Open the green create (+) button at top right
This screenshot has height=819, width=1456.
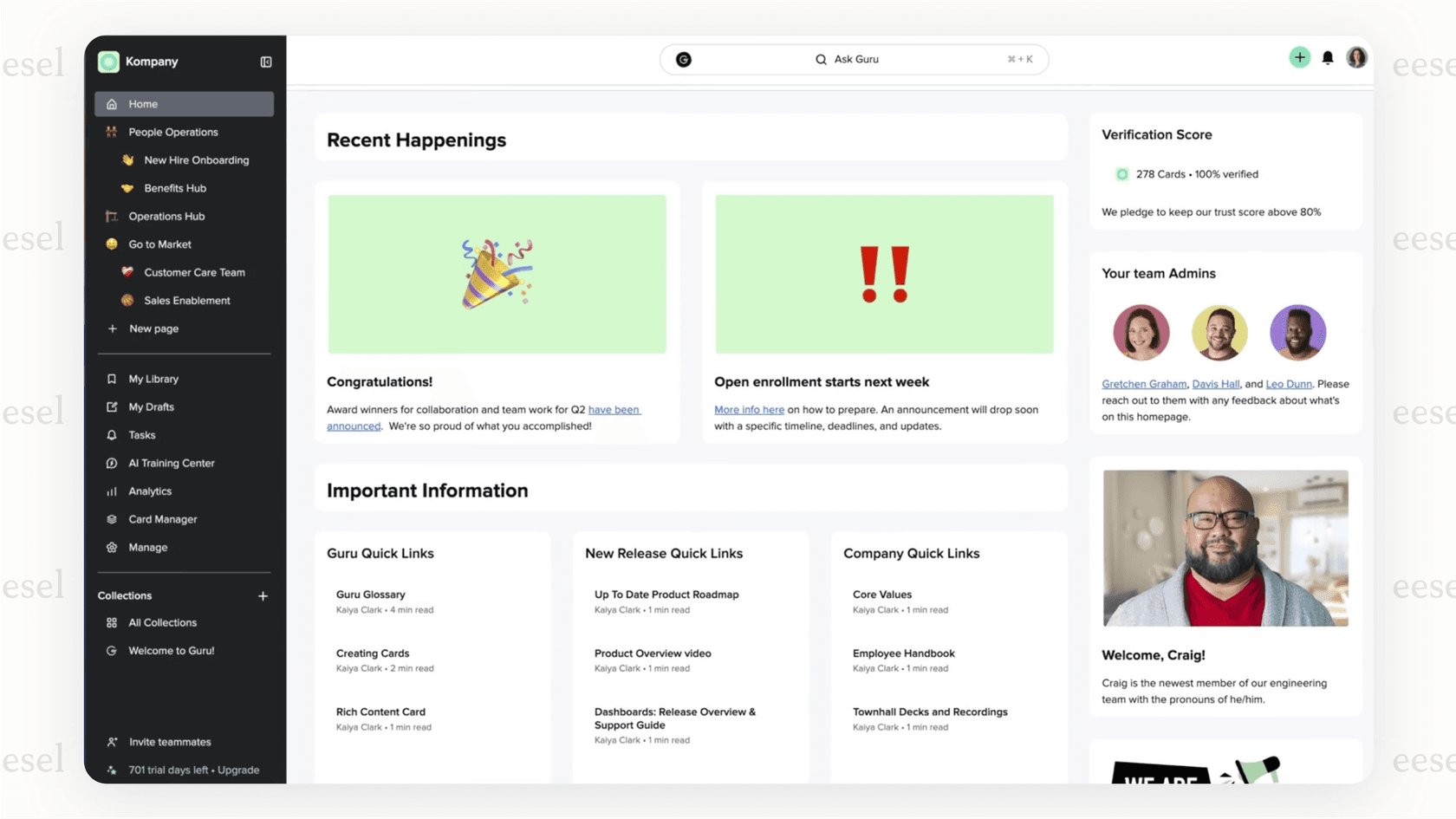coord(1299,57)
